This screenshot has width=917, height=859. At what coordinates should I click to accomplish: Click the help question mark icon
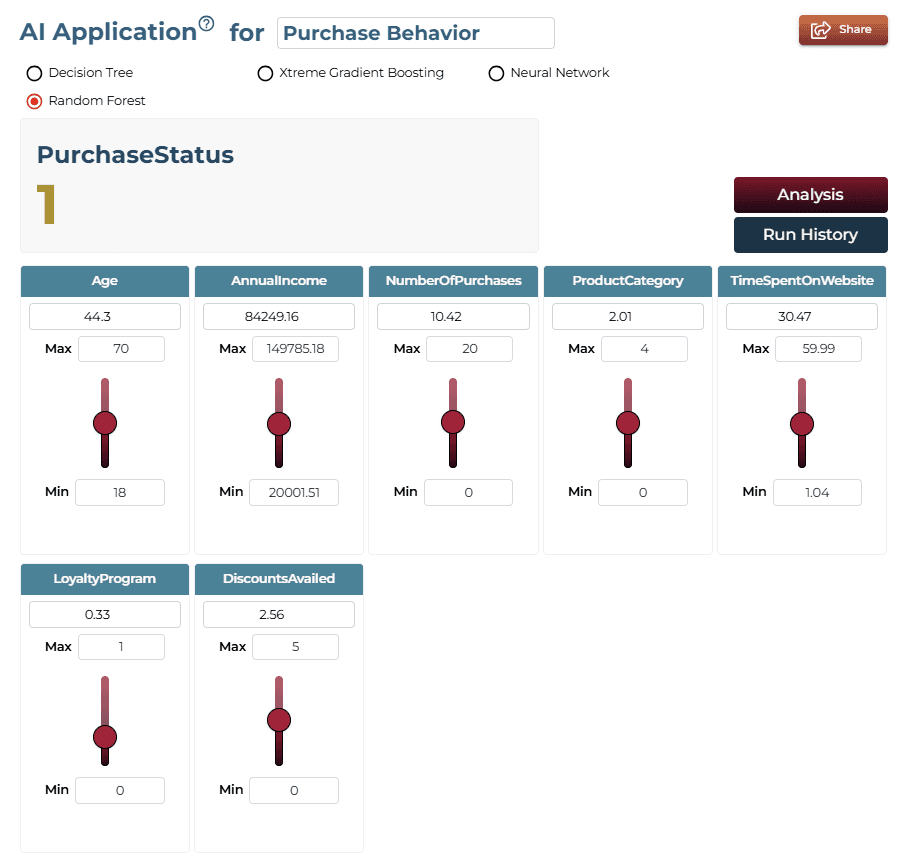[206, 24]
